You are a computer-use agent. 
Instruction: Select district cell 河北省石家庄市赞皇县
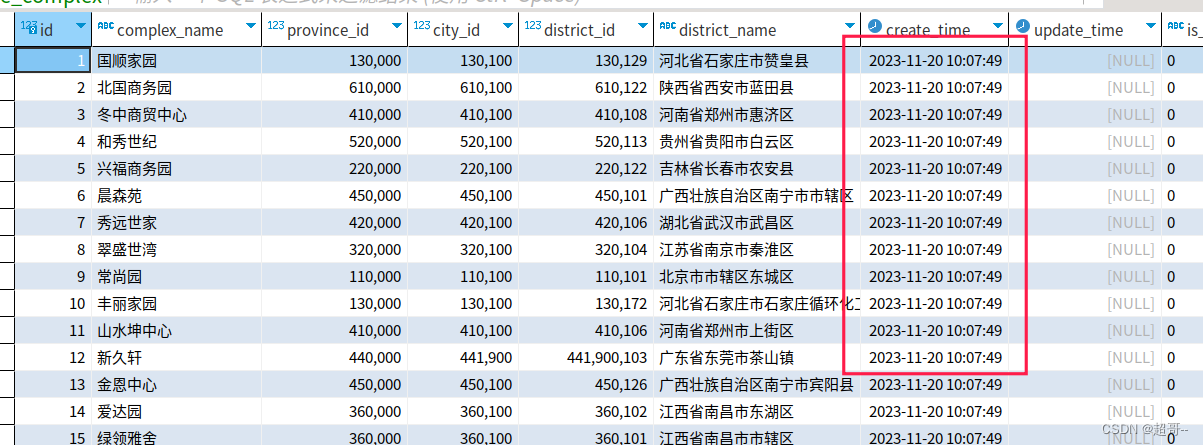click(x=757, y=61)
